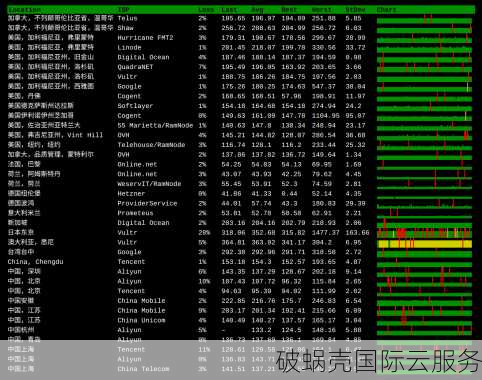Click the yellow chart bar for 澳大利亚 Vultr
The image size is (482, 380).
point(425,244)
